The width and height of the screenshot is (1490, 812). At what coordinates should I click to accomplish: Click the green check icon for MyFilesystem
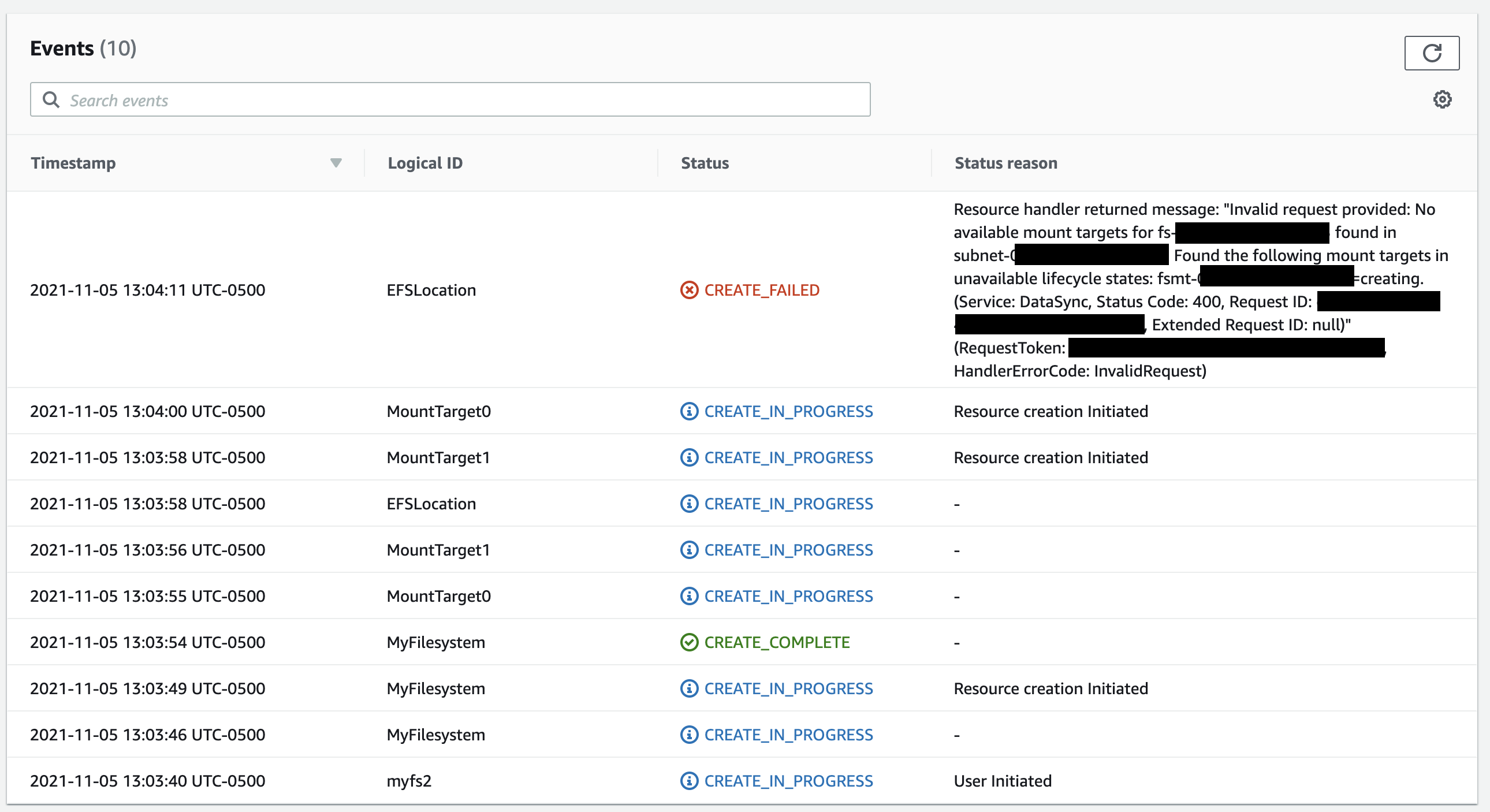[690, 642]
